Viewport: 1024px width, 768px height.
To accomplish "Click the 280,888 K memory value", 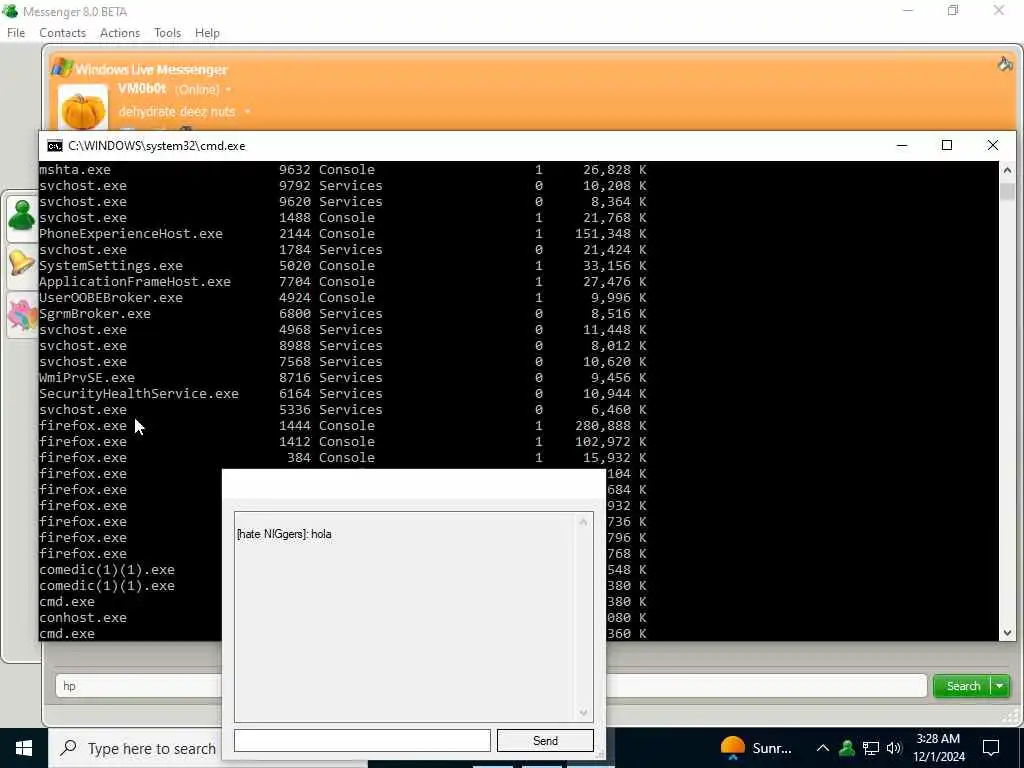I will coord(610,425).
